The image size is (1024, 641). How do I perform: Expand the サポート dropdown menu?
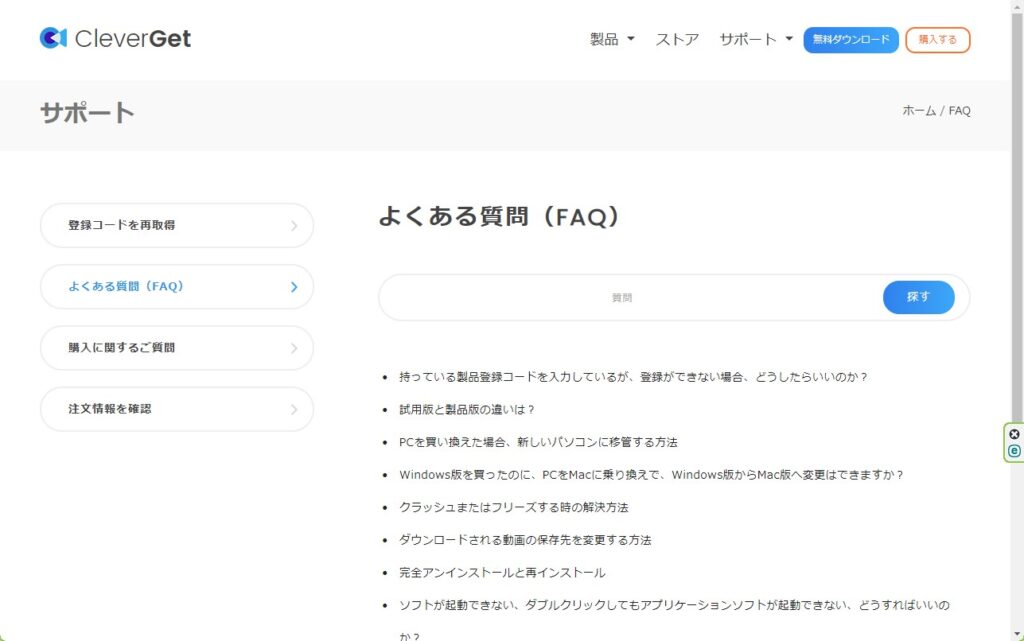tap(755, 40)
